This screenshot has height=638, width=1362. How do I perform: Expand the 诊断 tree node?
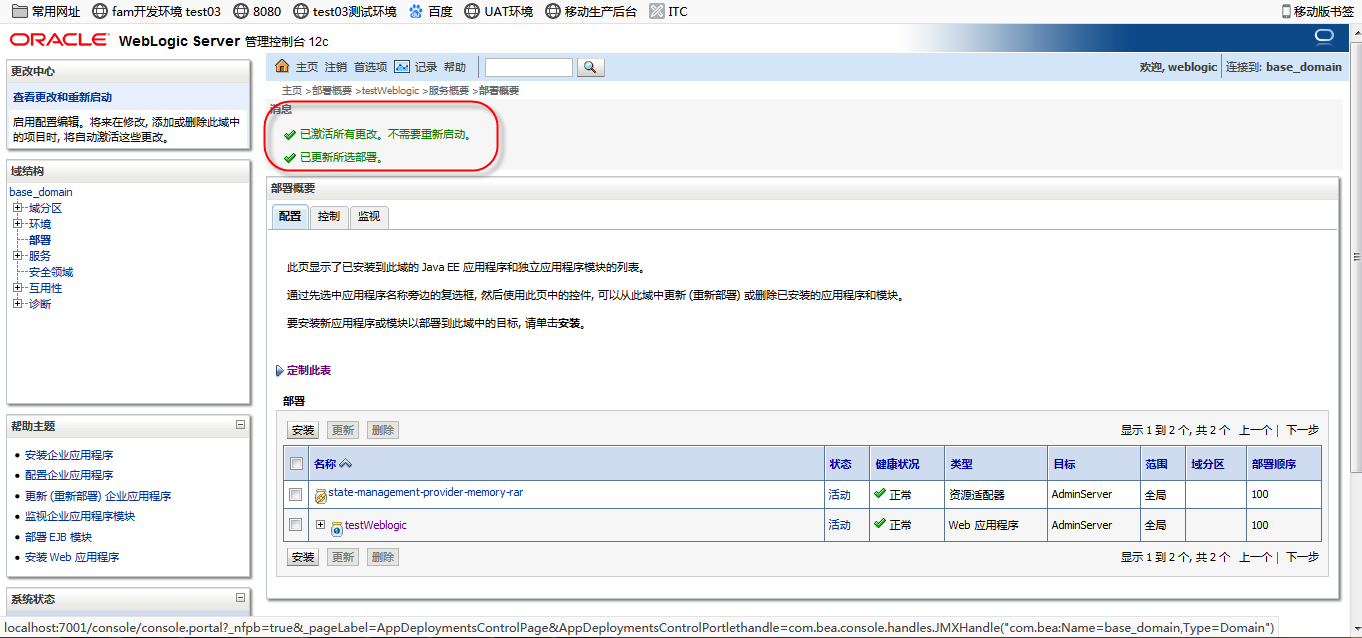(x=18, y=304)
